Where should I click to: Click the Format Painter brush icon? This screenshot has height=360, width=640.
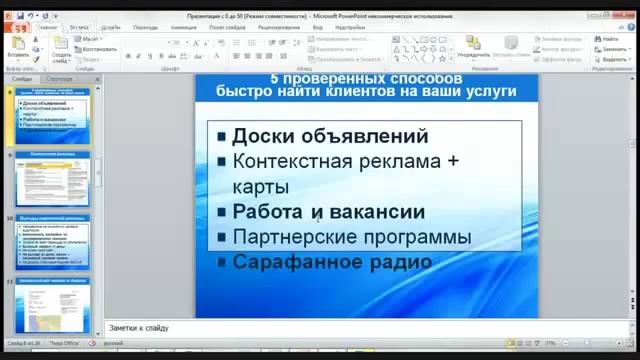(x=36, y=60)
